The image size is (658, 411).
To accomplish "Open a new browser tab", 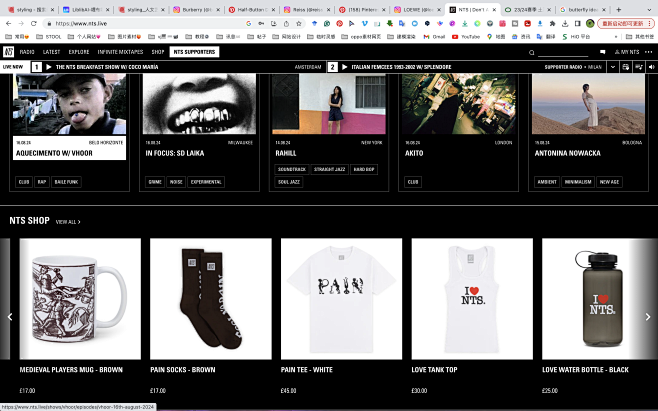I will [619, 9].
